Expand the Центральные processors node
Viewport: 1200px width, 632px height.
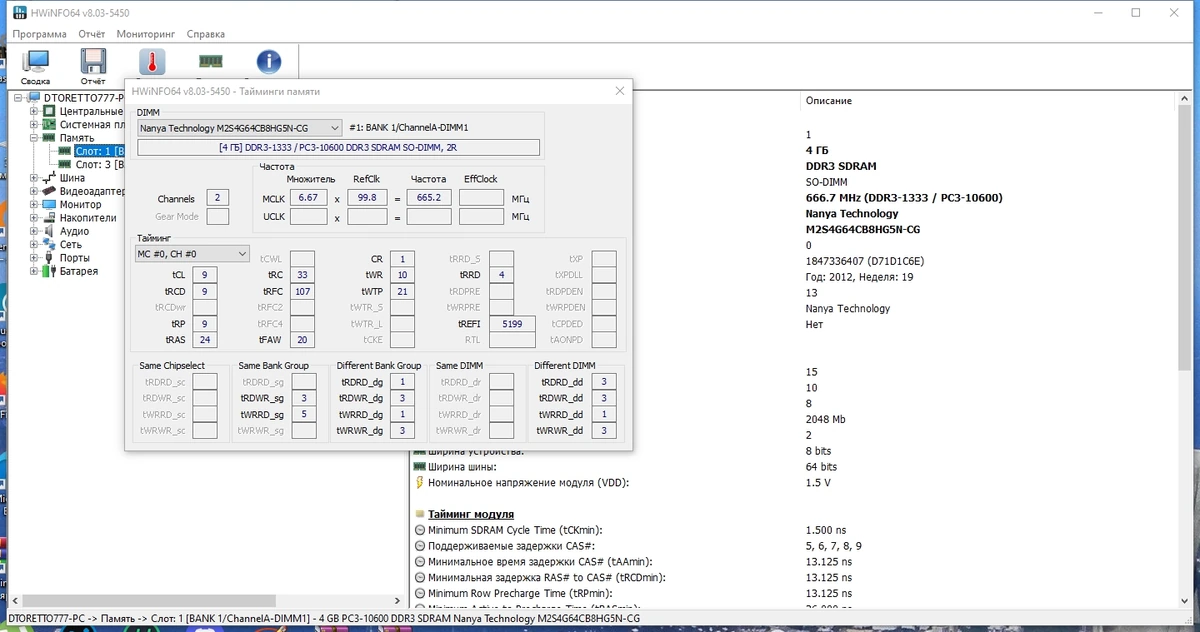coord(34,111)
